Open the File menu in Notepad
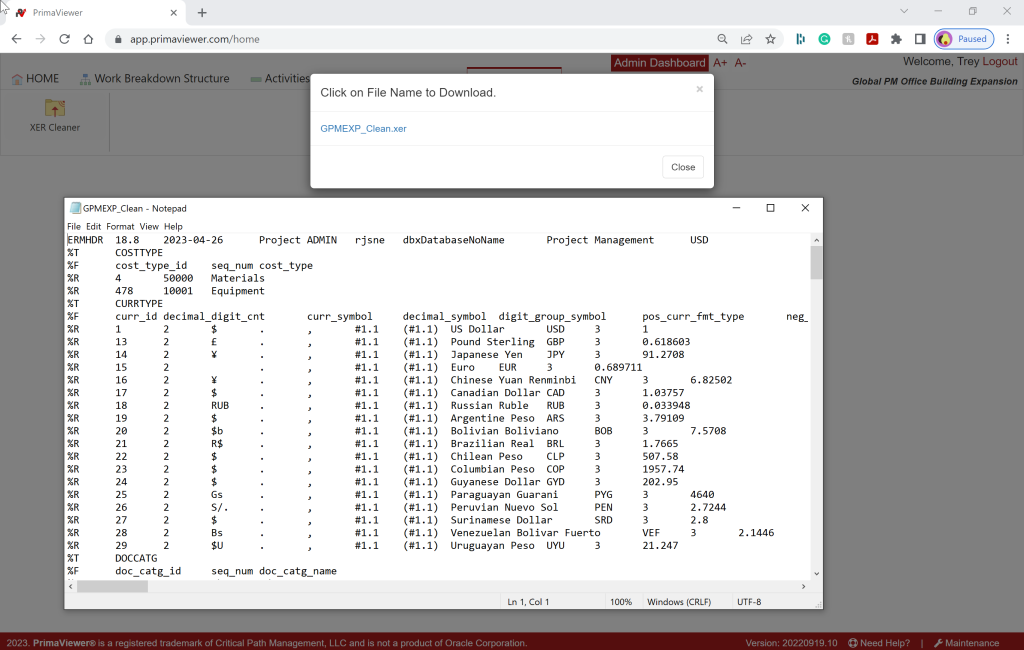 coord(74,227)
